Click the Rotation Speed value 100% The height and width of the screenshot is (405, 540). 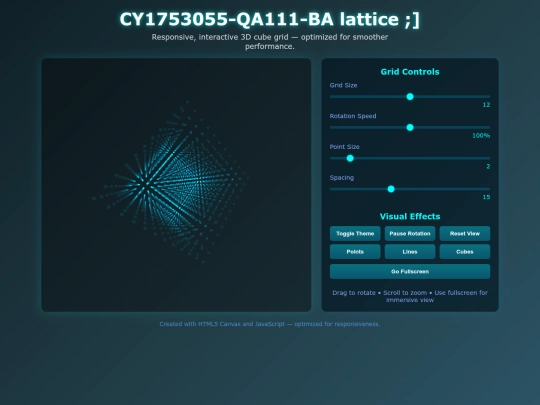[481, 136]
